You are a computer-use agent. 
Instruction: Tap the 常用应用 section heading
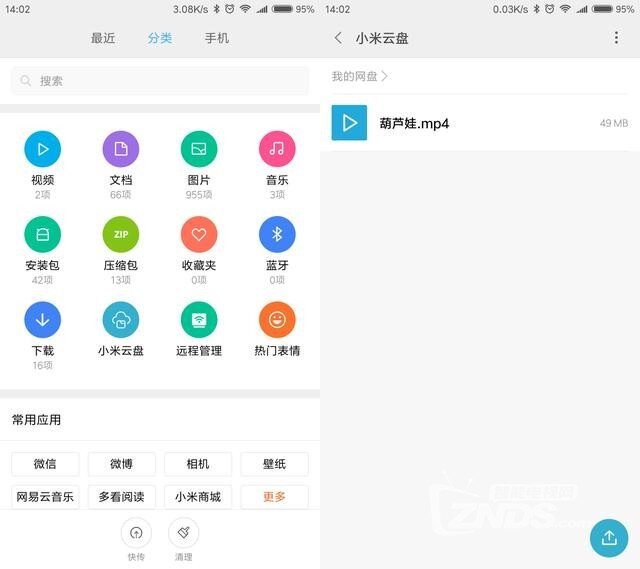click(36, 420)
